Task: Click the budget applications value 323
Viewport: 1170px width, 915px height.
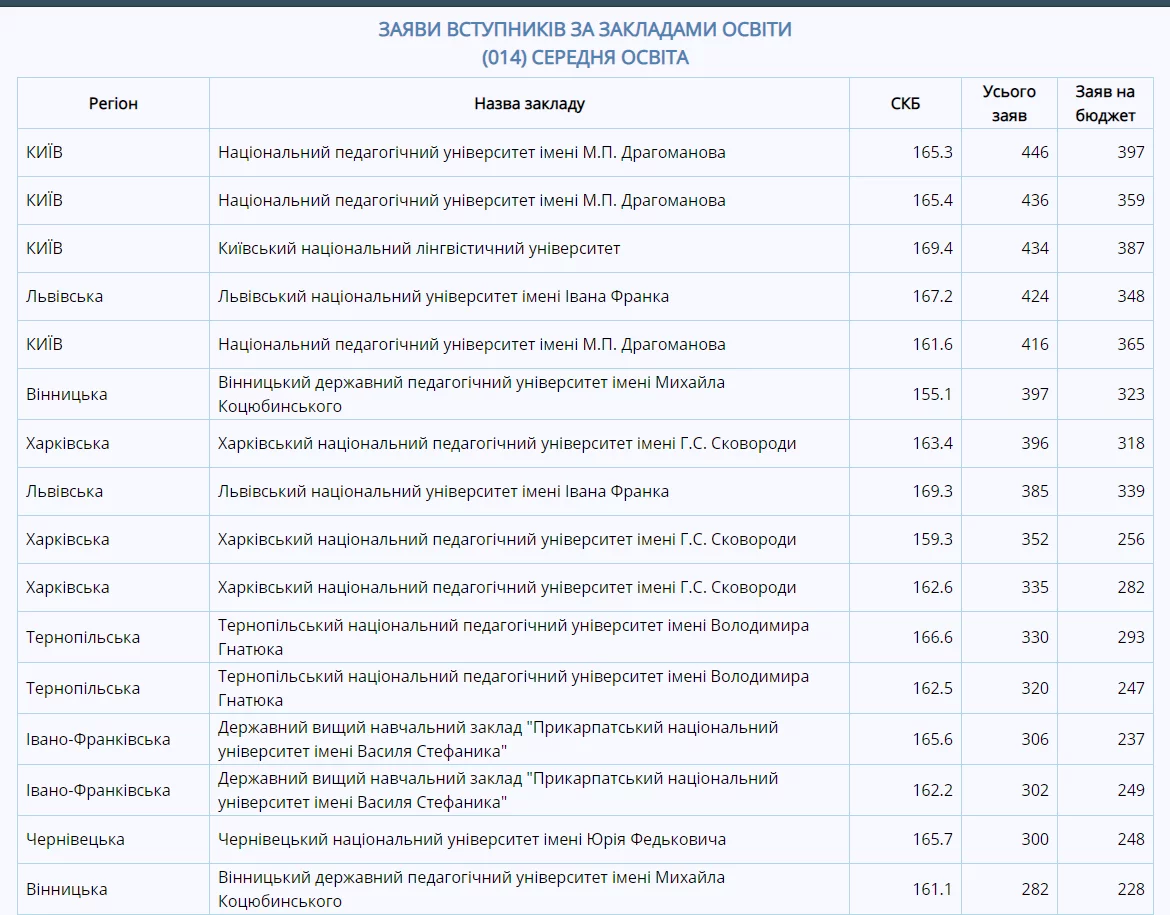Action: coord(1131,394)
